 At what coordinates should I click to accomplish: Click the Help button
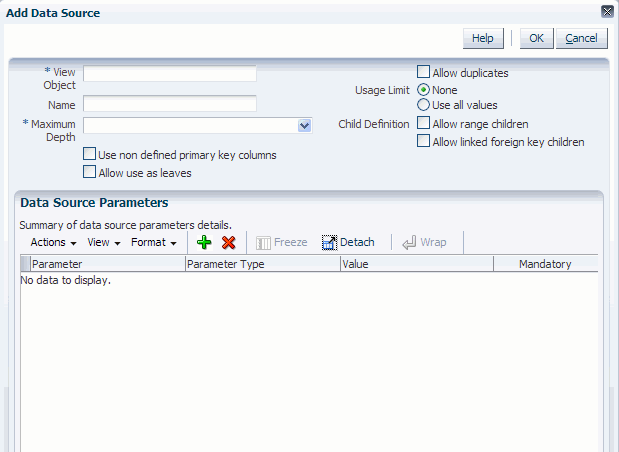(x=483, y=38)
